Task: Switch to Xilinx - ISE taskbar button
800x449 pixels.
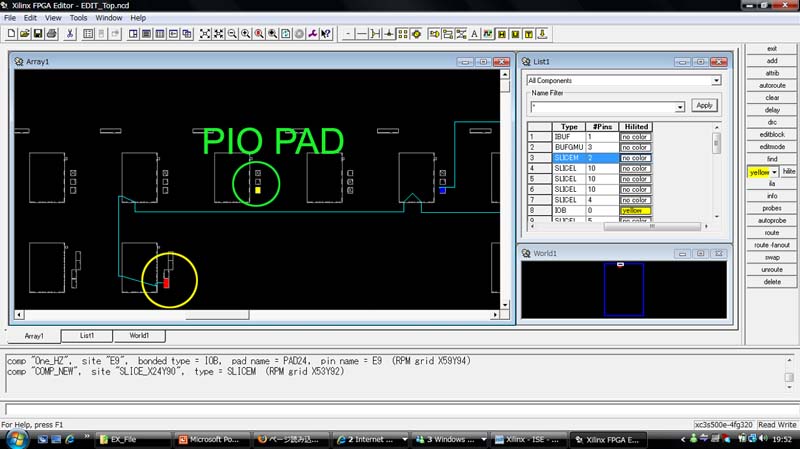Action: point(528,439)
